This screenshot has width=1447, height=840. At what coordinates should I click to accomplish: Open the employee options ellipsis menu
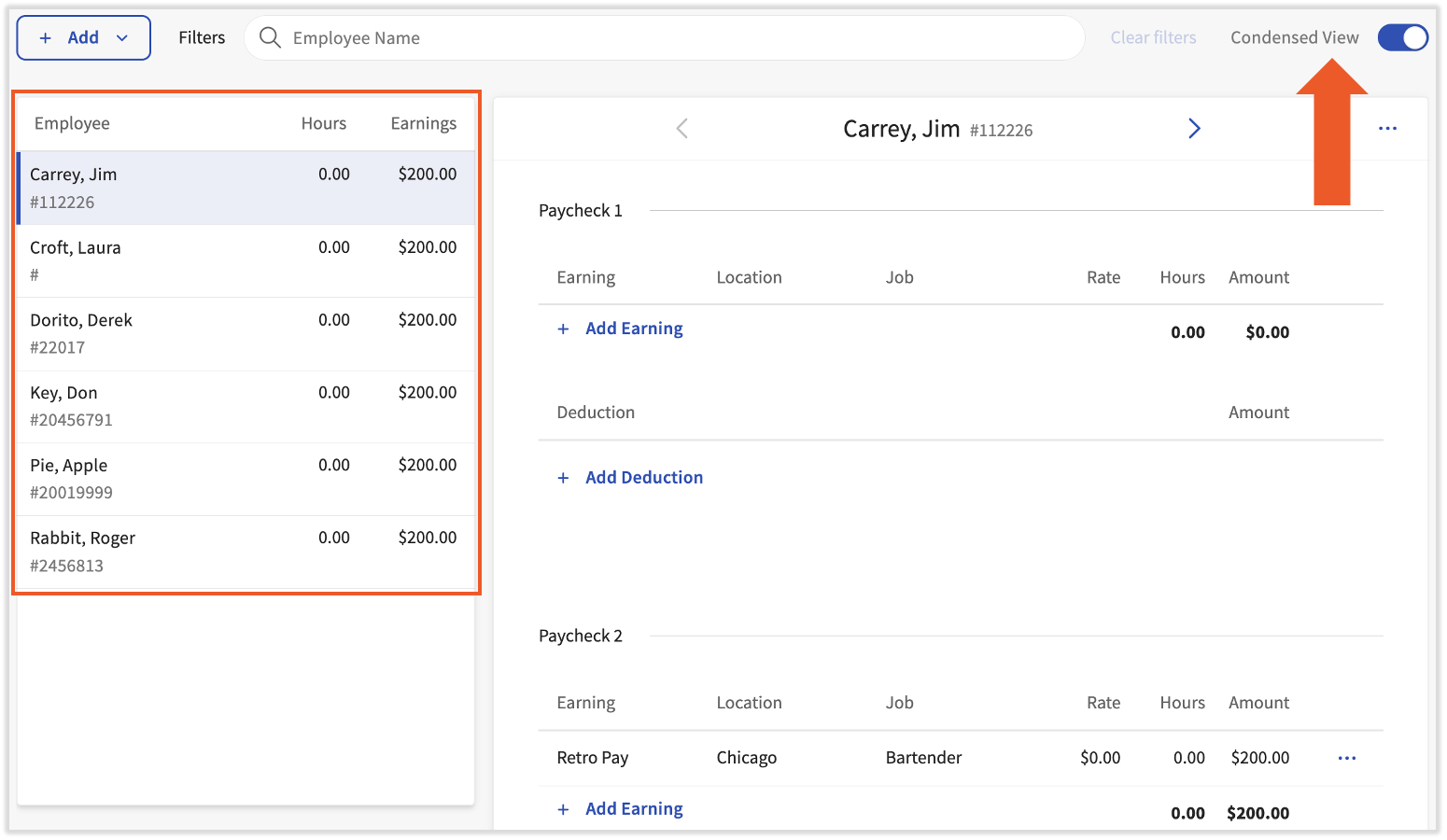click(1387, 129)
